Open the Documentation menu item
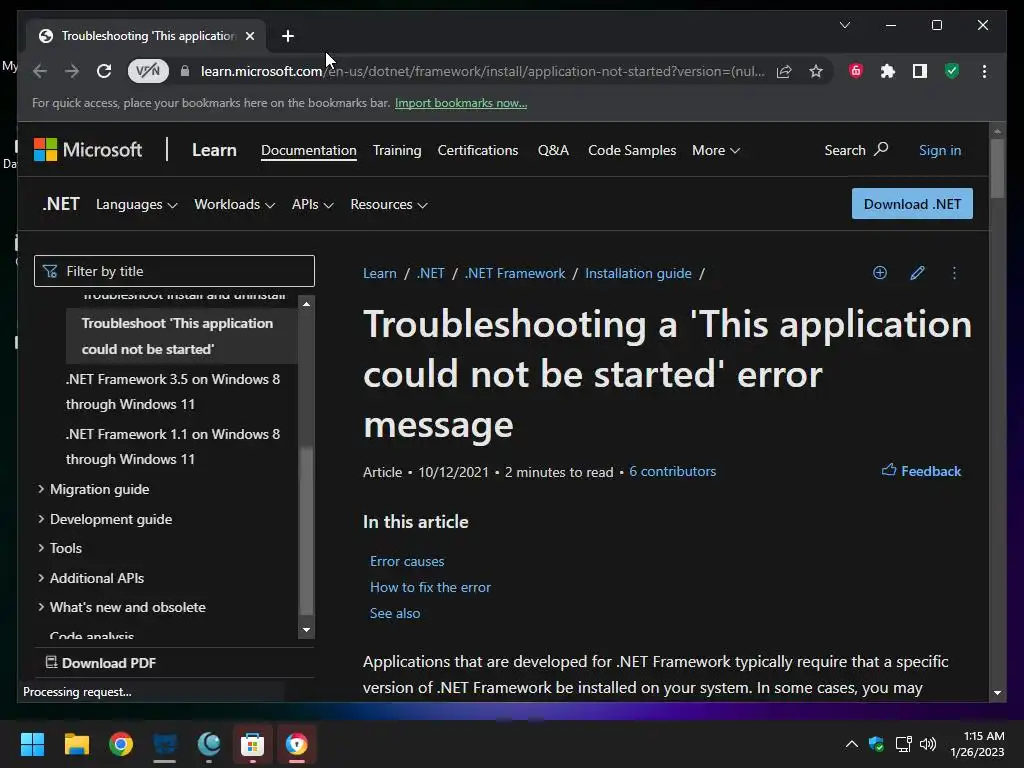The image size is (1024, 768). (309, 150)
